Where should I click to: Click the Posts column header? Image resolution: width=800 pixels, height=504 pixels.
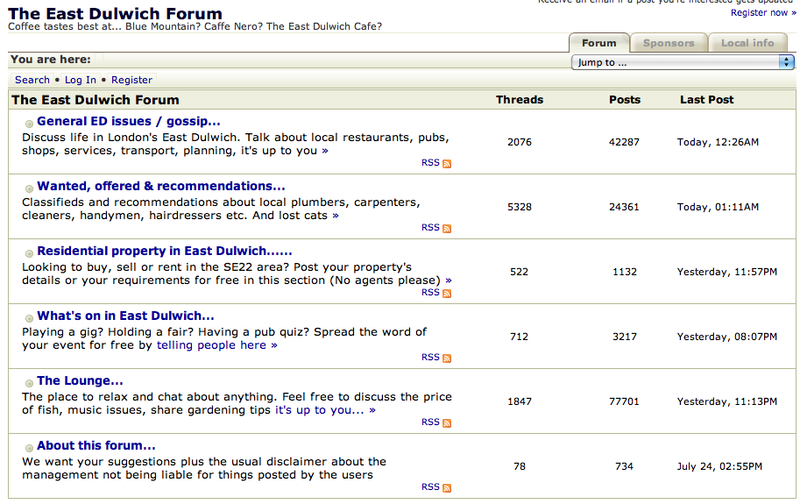624,100
